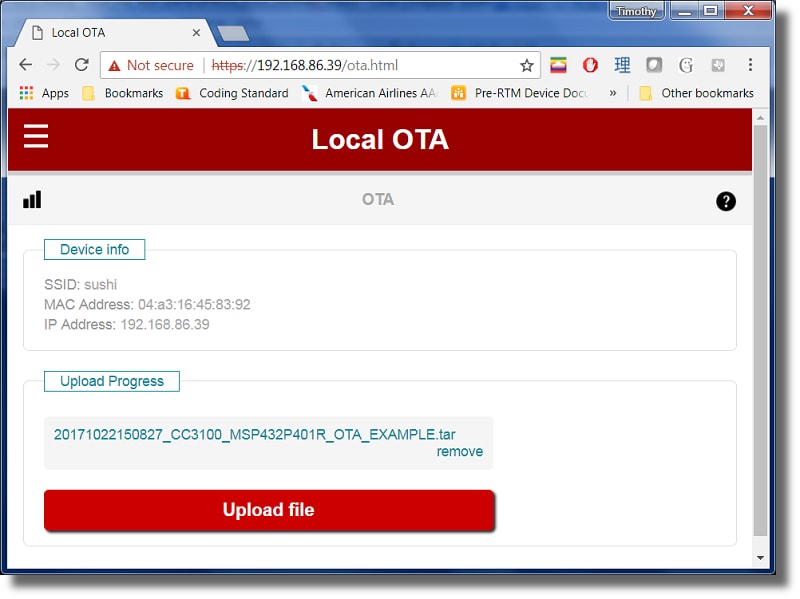Open the Other bookmarks folder

(x=697, y=93)
